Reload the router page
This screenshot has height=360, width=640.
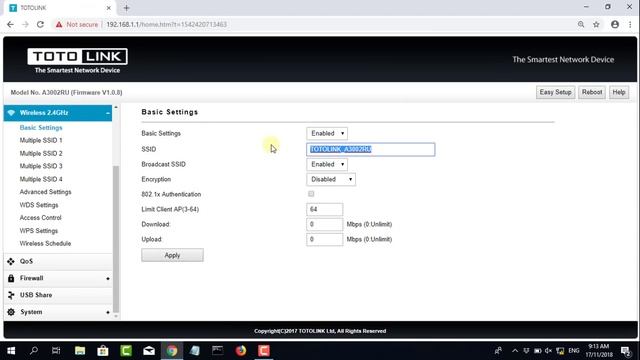pyautogui.click(x=40, y=24)
